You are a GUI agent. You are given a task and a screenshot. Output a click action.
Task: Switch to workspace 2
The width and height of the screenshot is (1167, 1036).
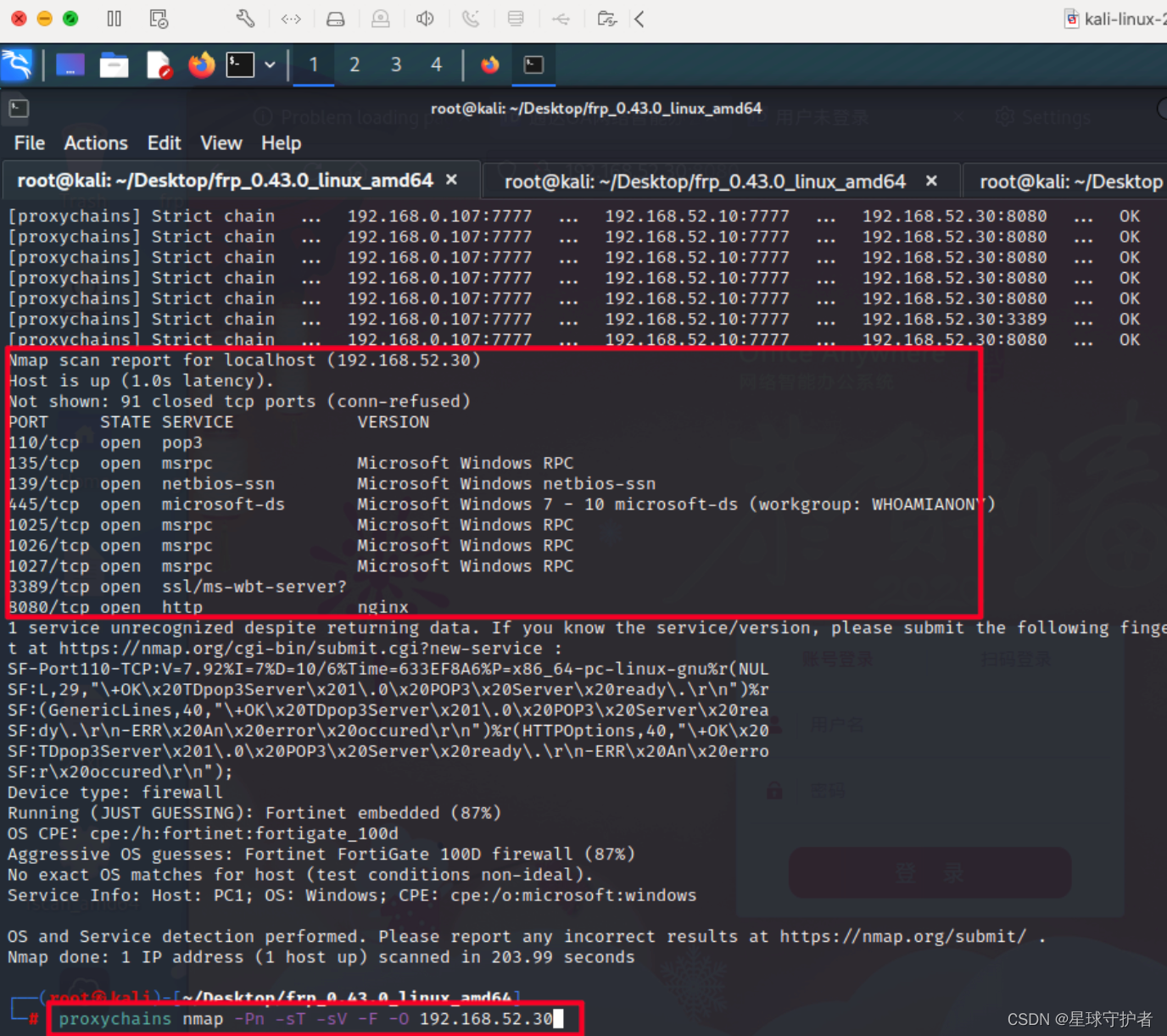[x=355, y=64]
